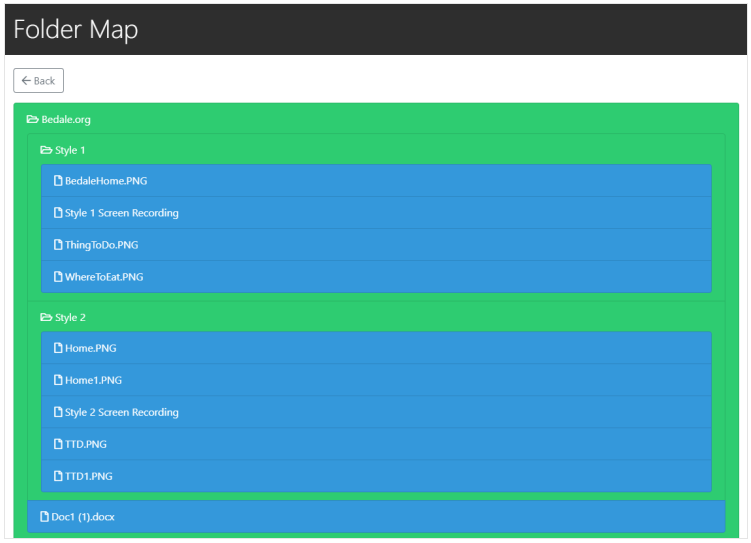Select the TTD.PNG file name
This screenshot has height=543, width=751.
point(86,444)
